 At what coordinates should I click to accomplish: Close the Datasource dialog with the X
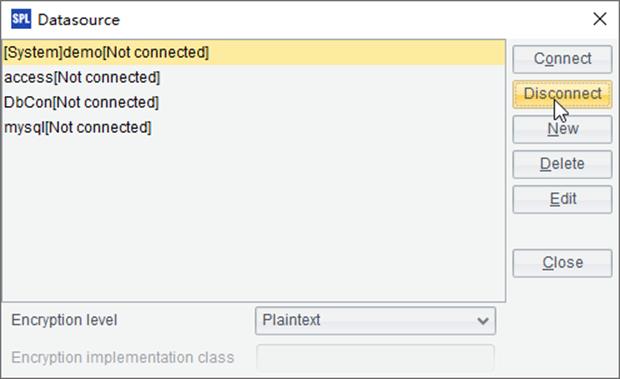(x=599, y=19)
